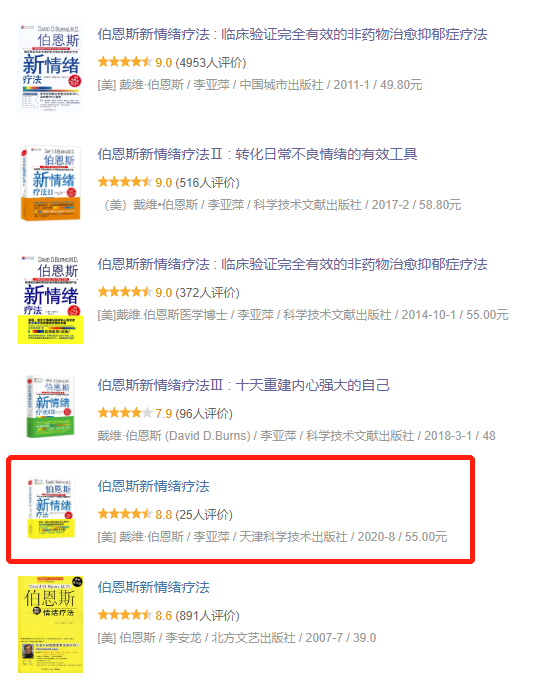Click the yellow 北方文艺出版社 book cover
The height and width of the screenshot is (689, 553).
pyautogui.click(x=51, y=624)
